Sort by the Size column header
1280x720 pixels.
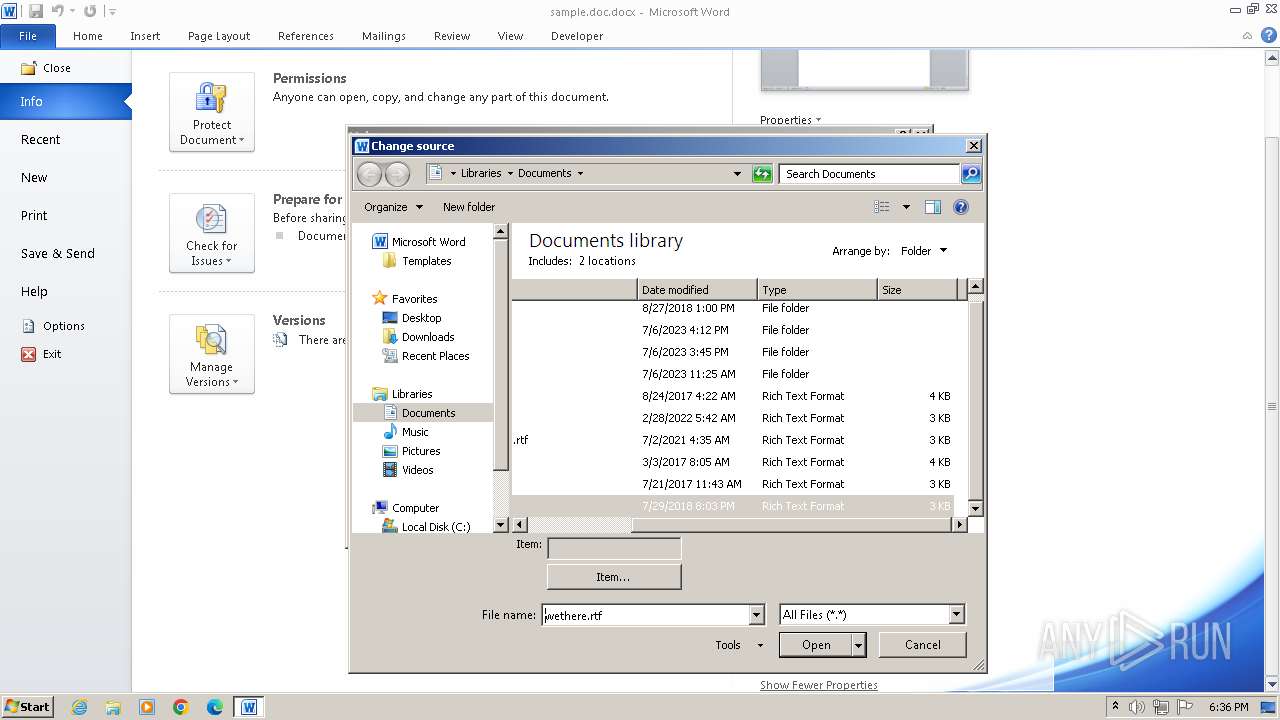click(x=917, y=290)
